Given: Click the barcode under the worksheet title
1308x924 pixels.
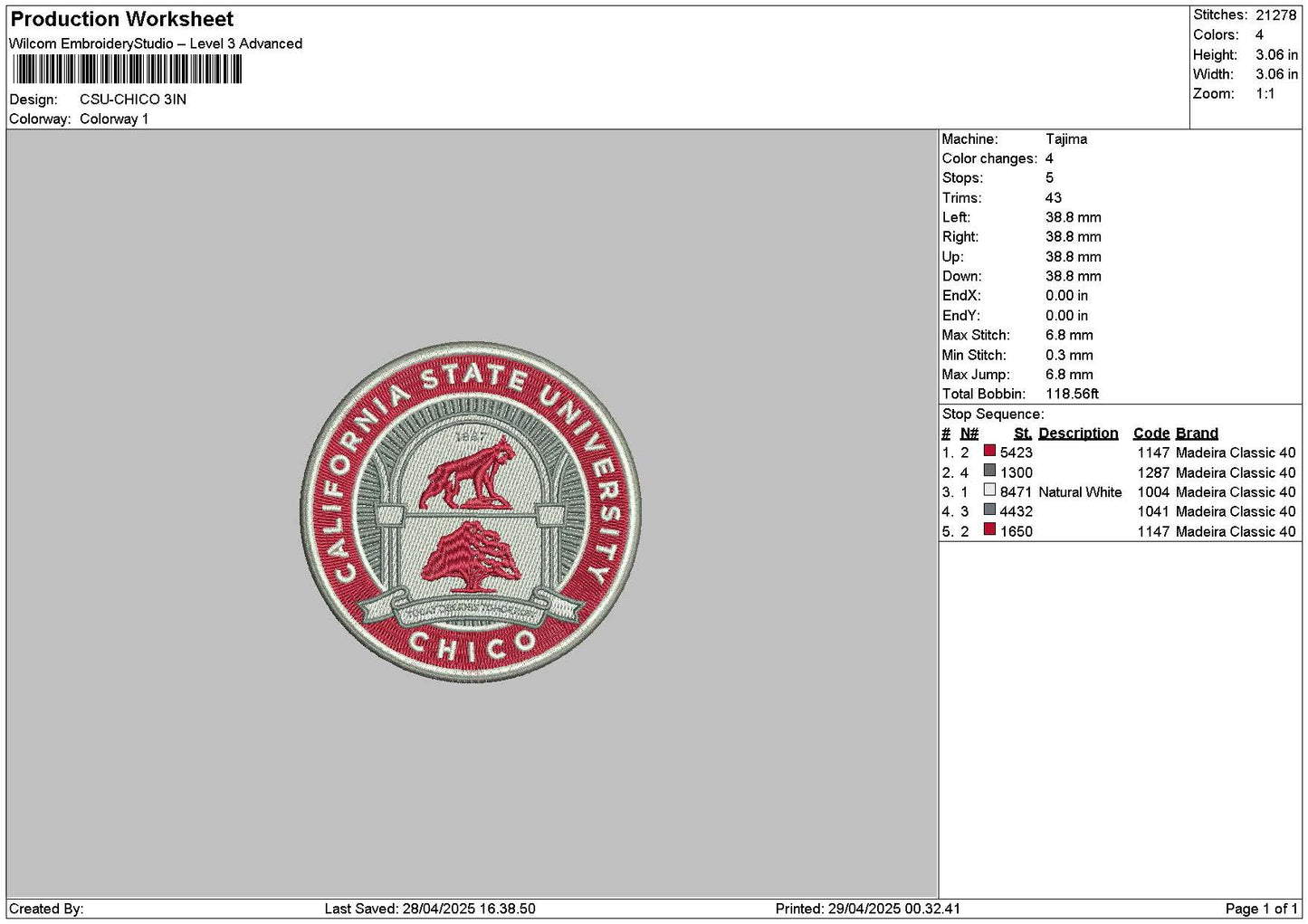Looking at the screenshot, I should (128, 70).
